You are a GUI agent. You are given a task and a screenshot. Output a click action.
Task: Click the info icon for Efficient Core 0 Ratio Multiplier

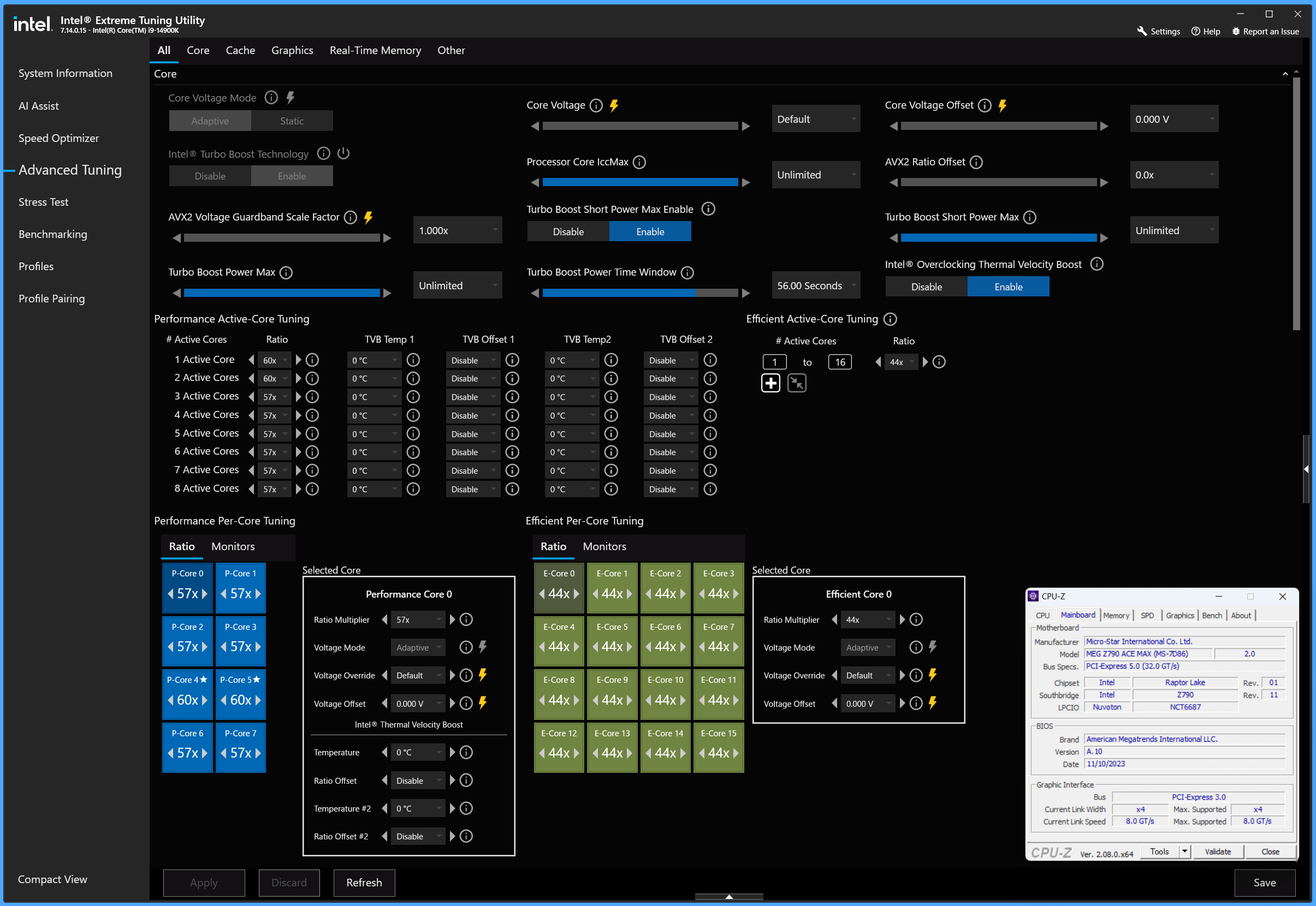coord(916,619)
